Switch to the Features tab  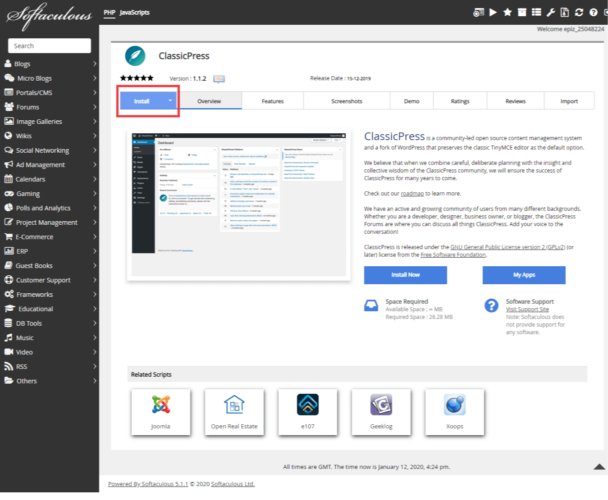point(272,101)
